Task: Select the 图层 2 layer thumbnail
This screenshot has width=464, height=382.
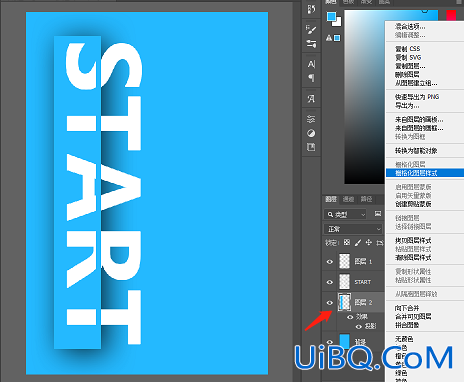Action: click(344, 302)
